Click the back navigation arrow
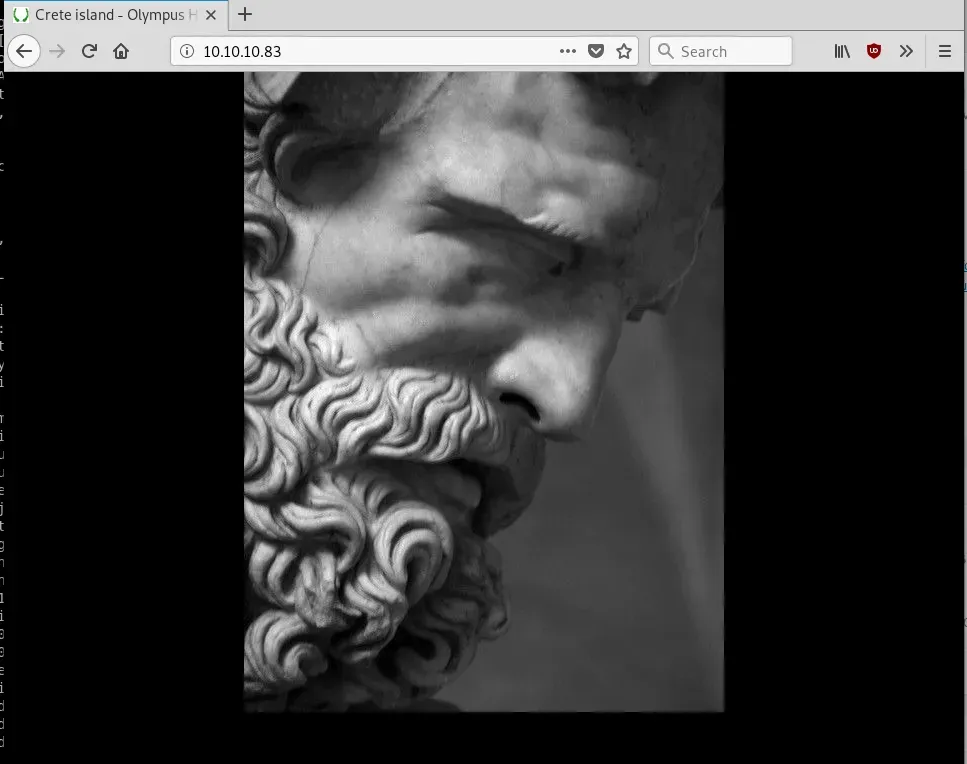This screenshot has height=764, width=967. (x=24, y=52)
